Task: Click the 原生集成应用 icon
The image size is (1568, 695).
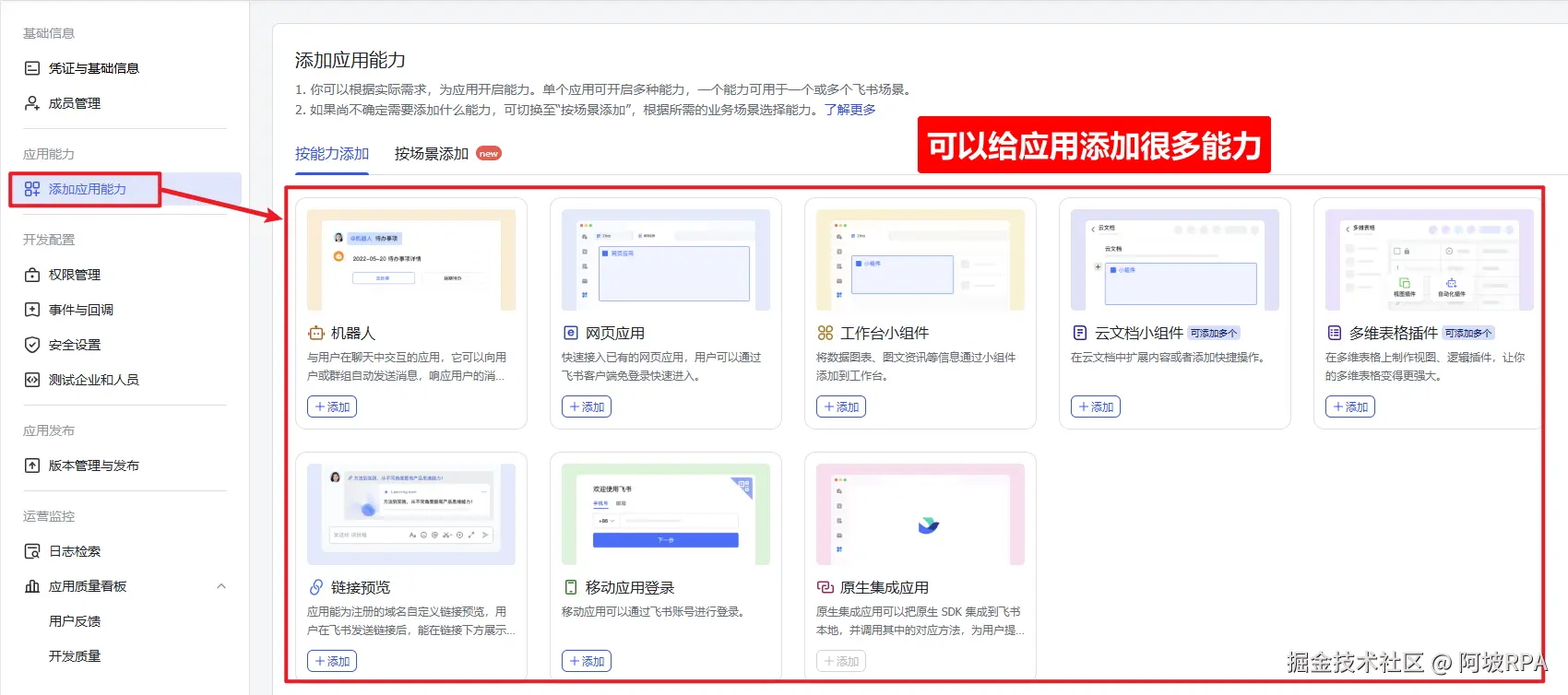Action: (826, 587)
